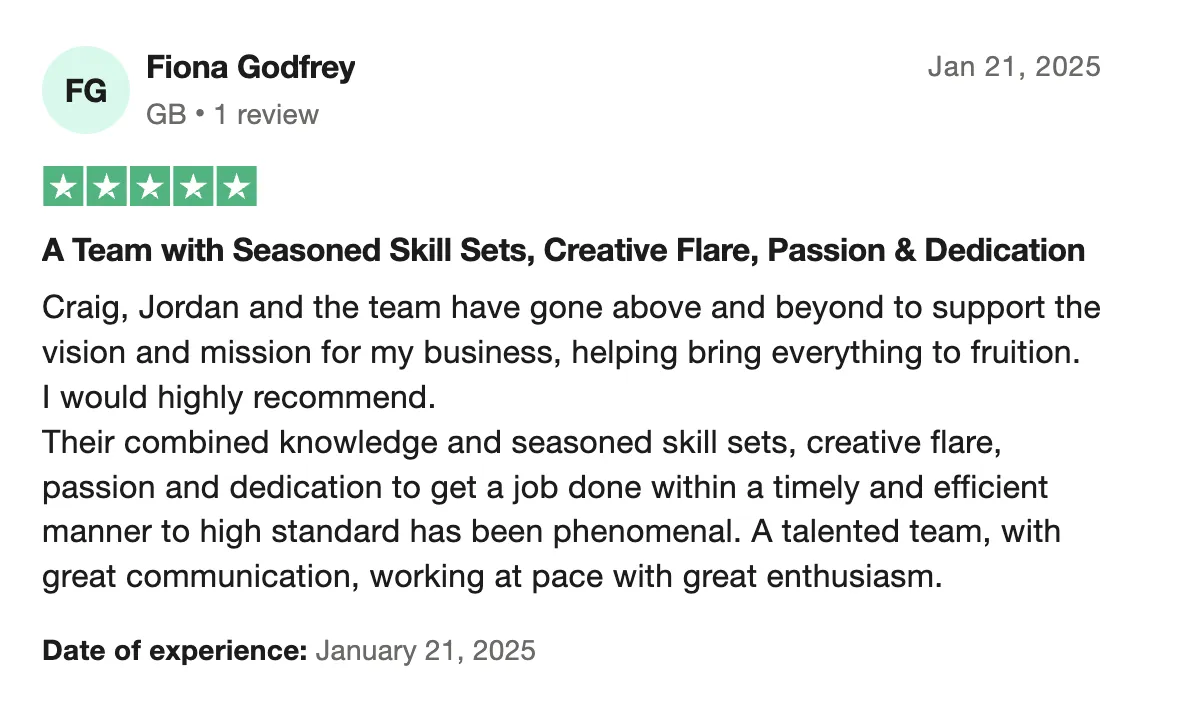The width and height of the screenshot is (1196, 716).
Task: Click the fourth green star
Action: (193, 186)
